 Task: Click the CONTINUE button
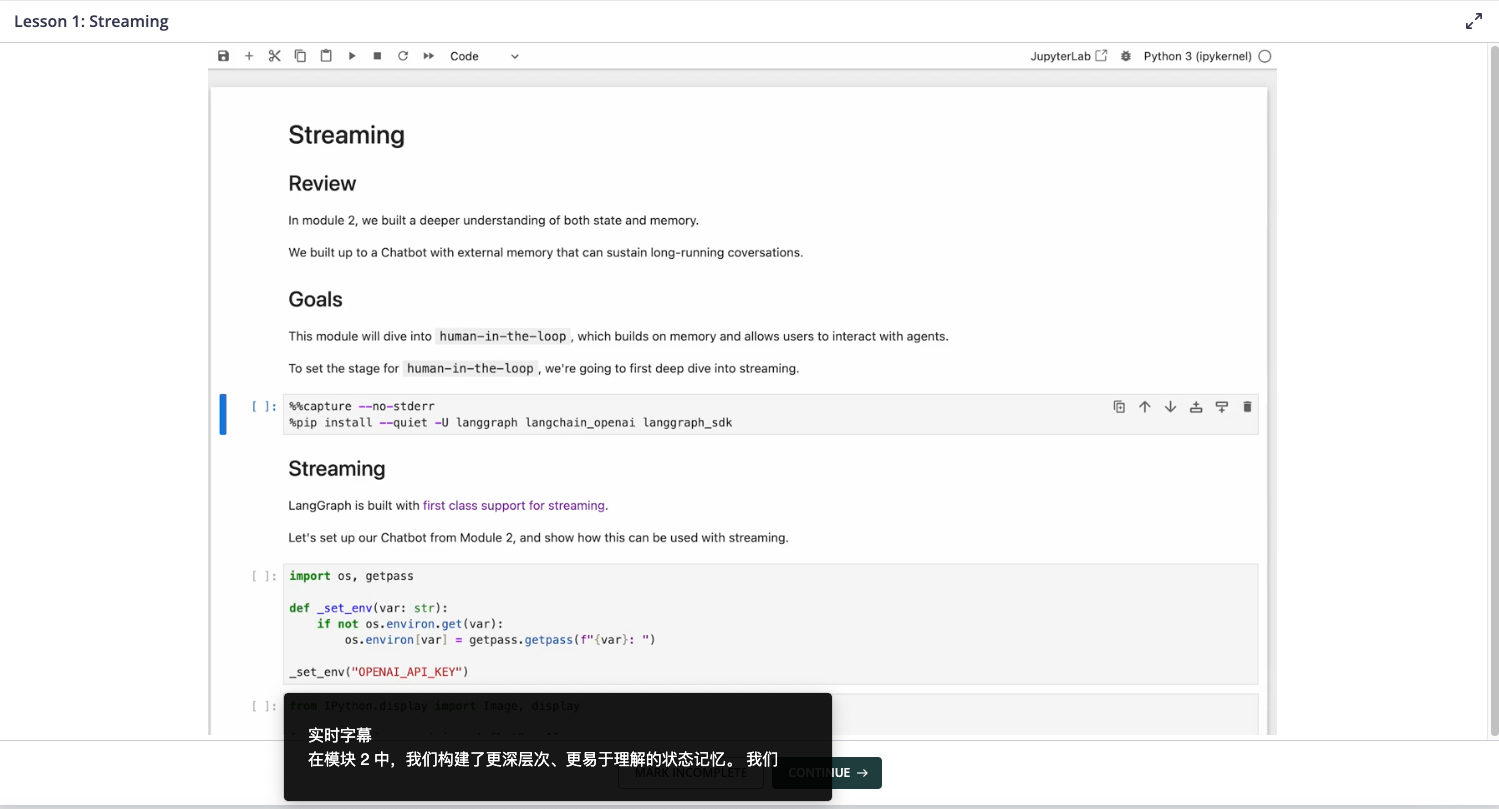[827, 773]
